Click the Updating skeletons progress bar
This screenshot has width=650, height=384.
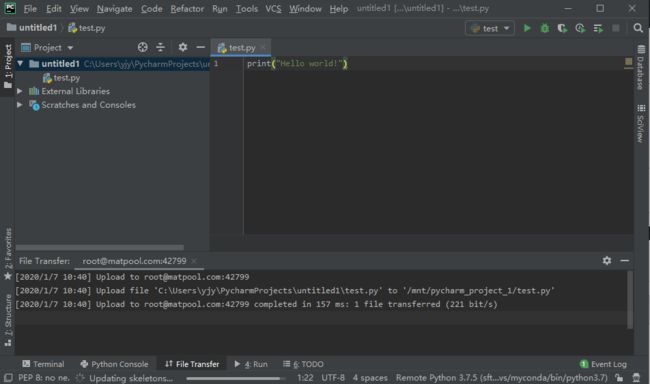[235, 378]
